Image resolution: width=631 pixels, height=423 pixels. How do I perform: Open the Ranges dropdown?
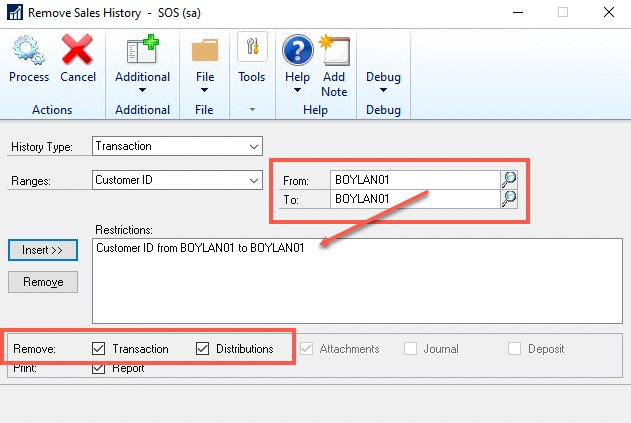[254, 180]
